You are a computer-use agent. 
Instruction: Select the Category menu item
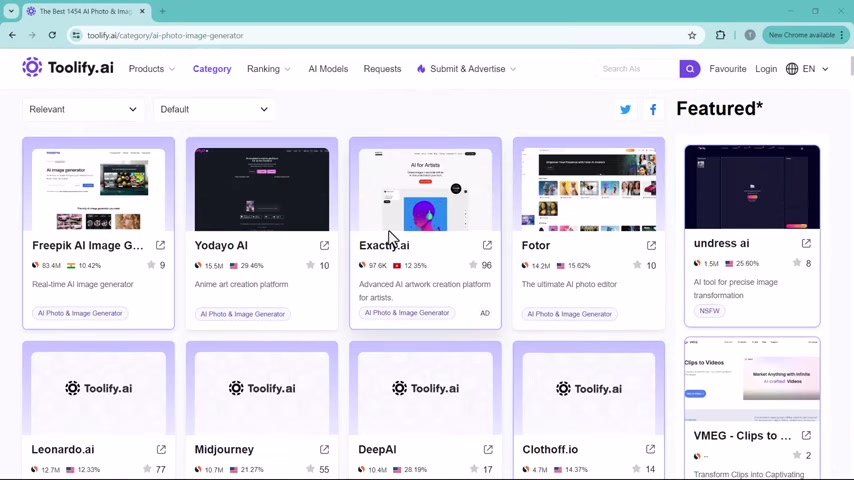(x=212, y=69)
